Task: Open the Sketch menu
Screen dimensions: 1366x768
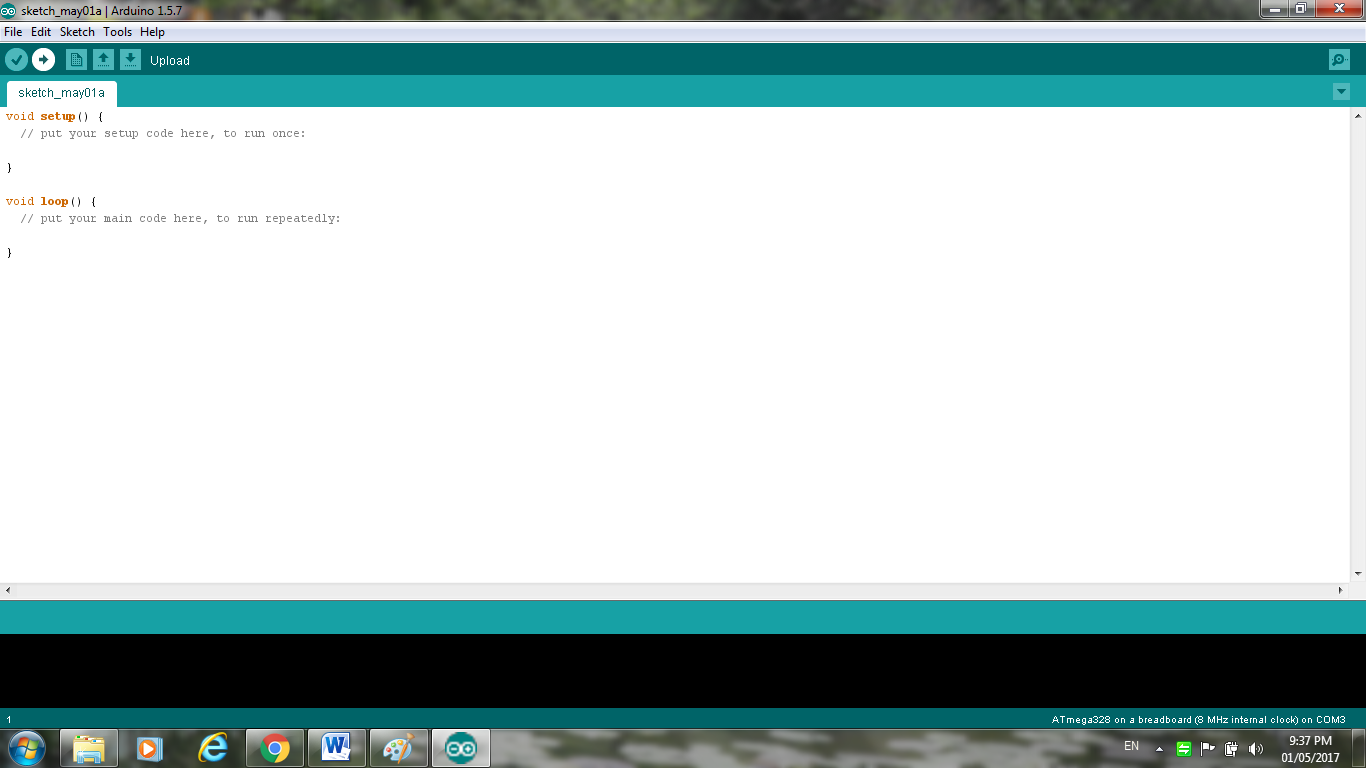Action: tap(77, 32)
